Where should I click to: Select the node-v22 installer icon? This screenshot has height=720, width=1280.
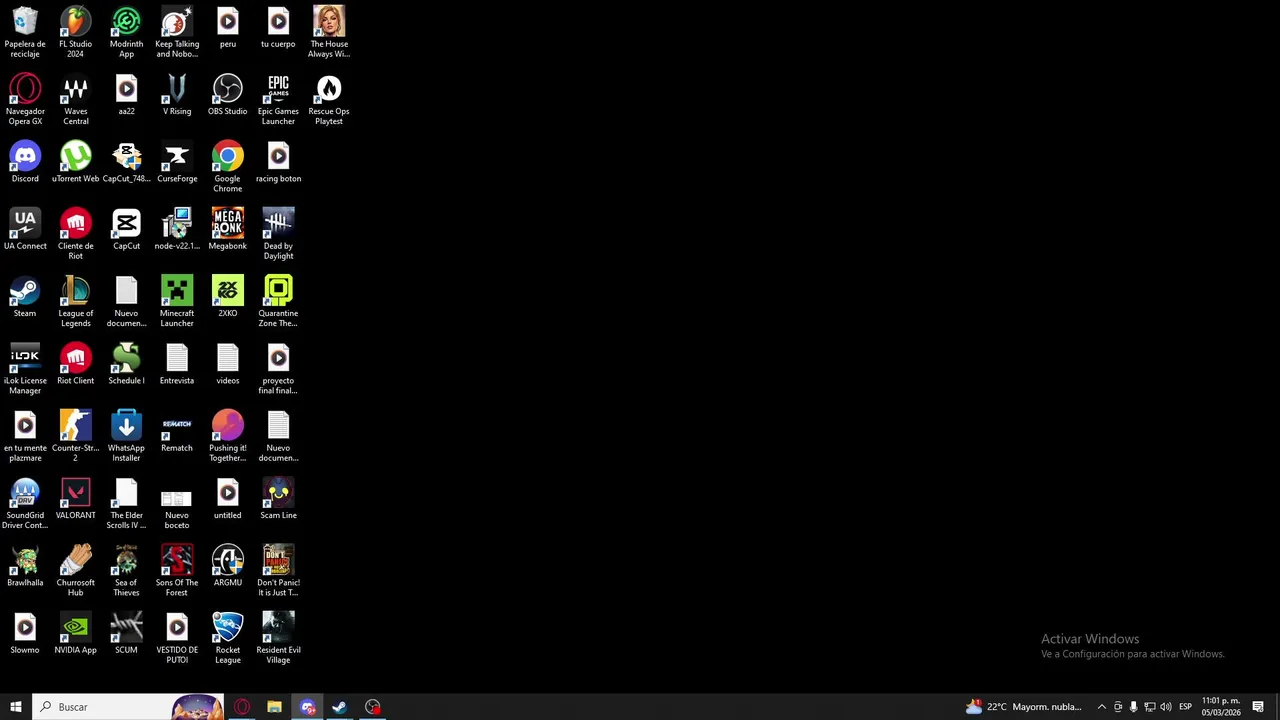[177, 229]
